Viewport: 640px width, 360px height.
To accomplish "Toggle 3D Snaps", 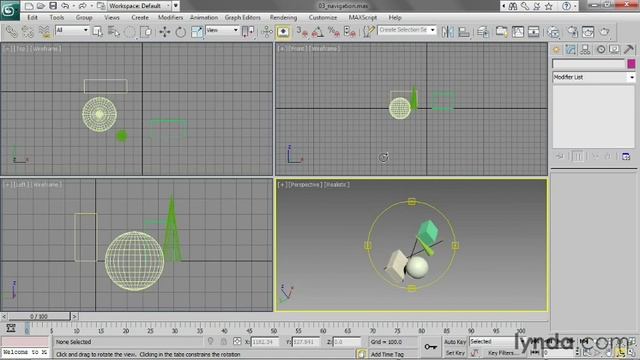I will click(x=302, y=31).
